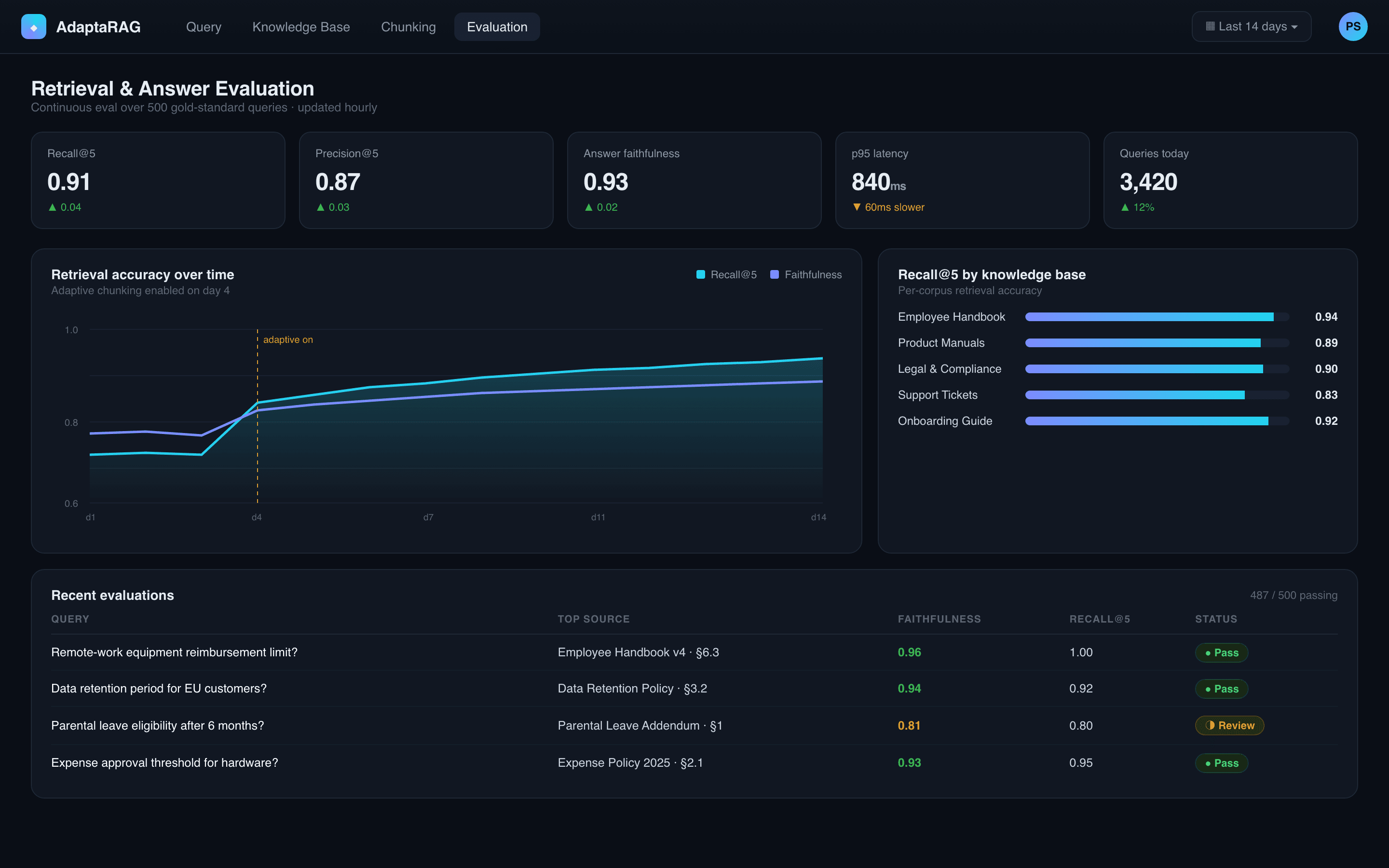The height and width of the screenshot is (868, 1389).
Task: Open the Knowledge Base tab
Action: point(301,27)
